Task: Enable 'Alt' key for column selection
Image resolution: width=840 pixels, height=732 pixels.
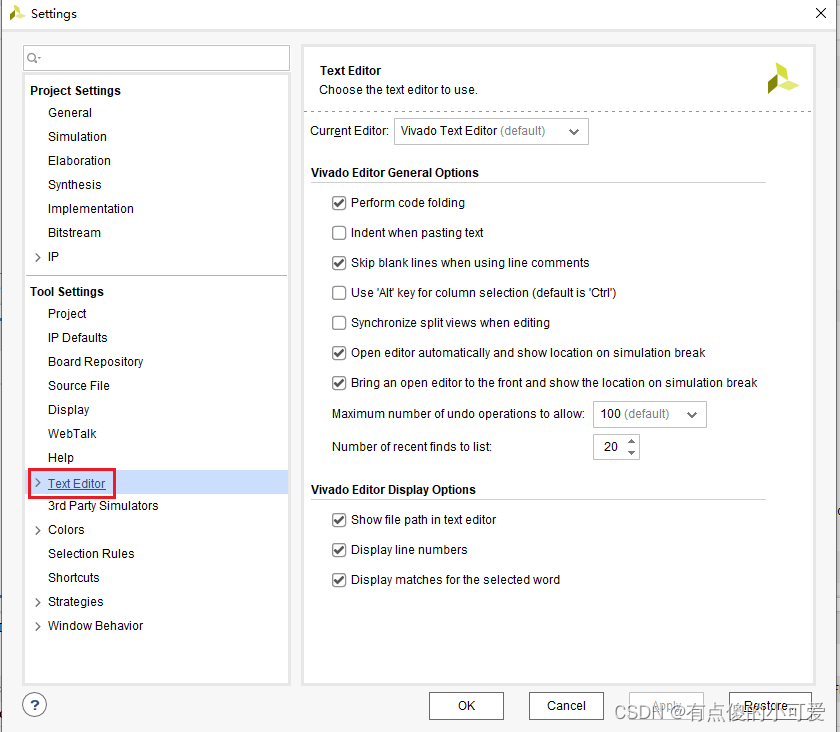Action: [x=339, y=293]
